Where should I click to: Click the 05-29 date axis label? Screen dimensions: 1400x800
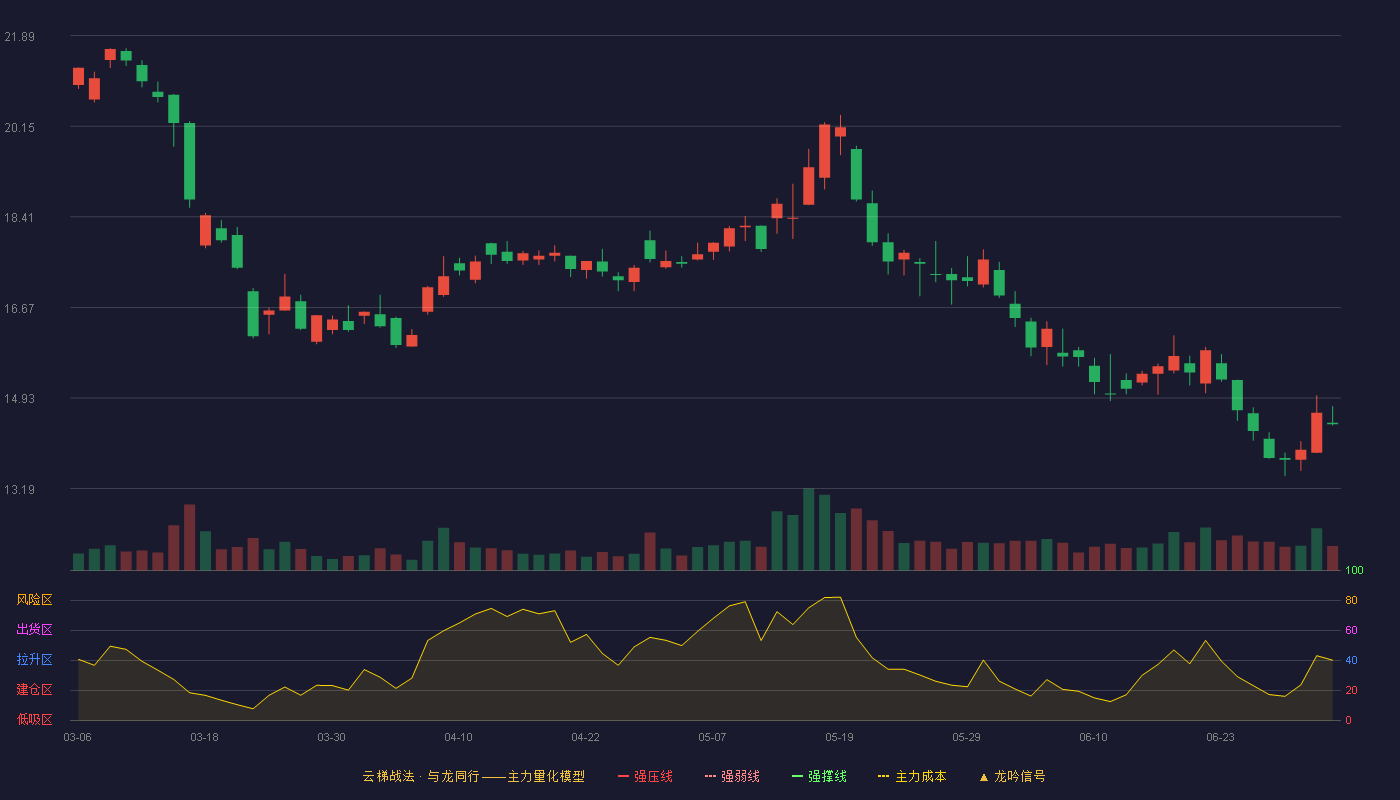pyautogui.click(x=966, y=737)
